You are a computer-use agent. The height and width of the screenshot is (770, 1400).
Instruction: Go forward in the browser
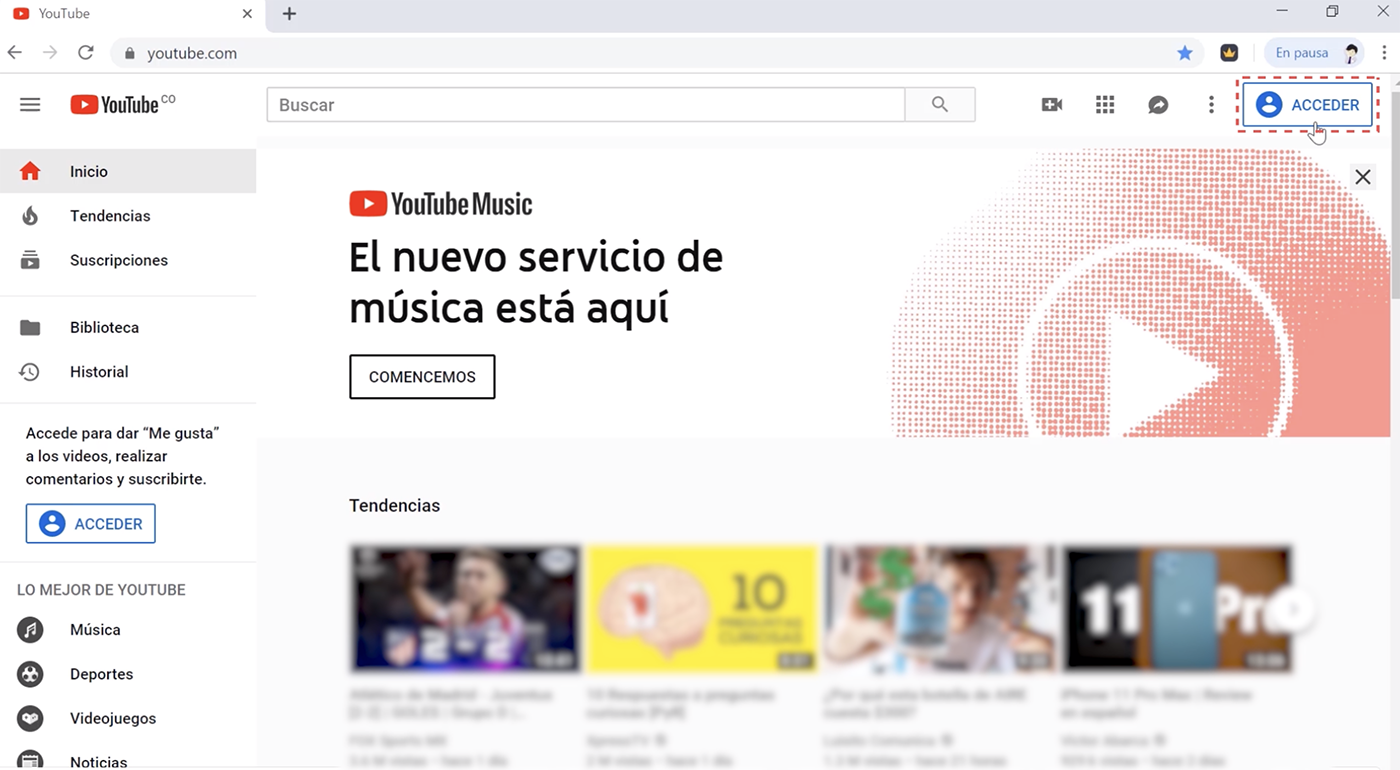coord(50,52)
